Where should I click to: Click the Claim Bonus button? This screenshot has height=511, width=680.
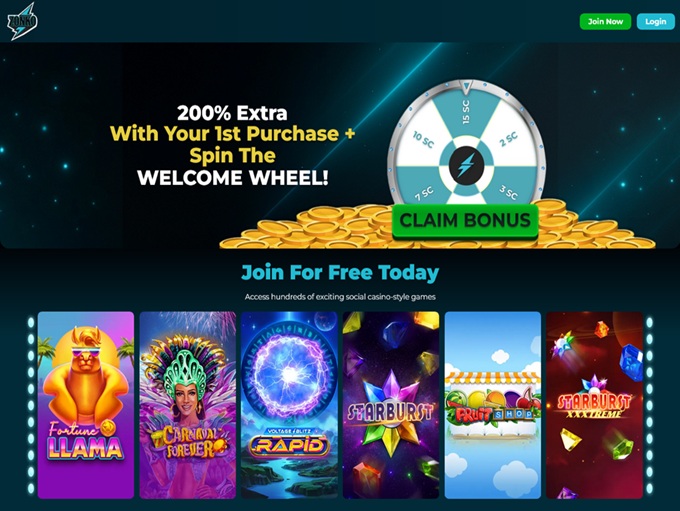point(465,221)
